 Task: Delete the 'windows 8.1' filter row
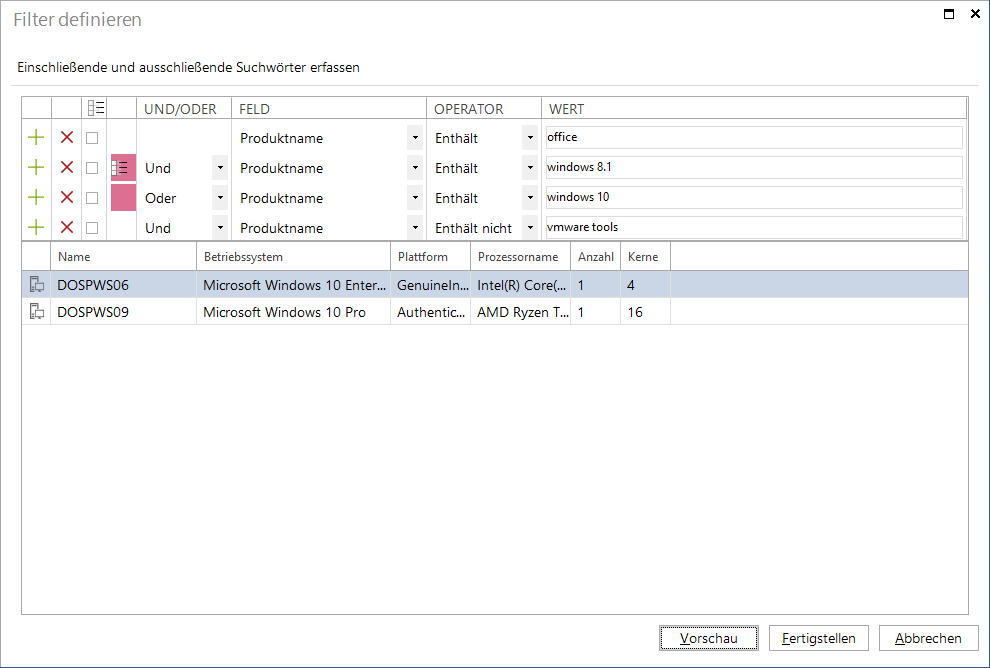pos(66,167)
